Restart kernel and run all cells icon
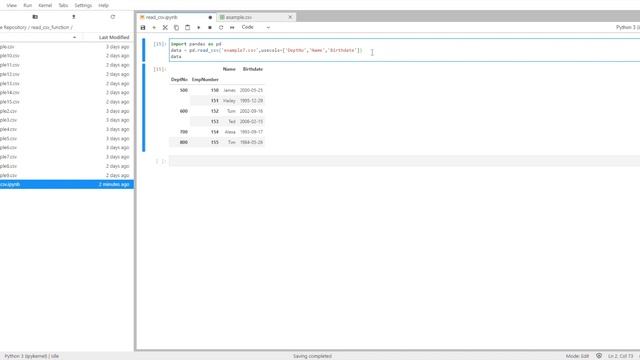 232,27
